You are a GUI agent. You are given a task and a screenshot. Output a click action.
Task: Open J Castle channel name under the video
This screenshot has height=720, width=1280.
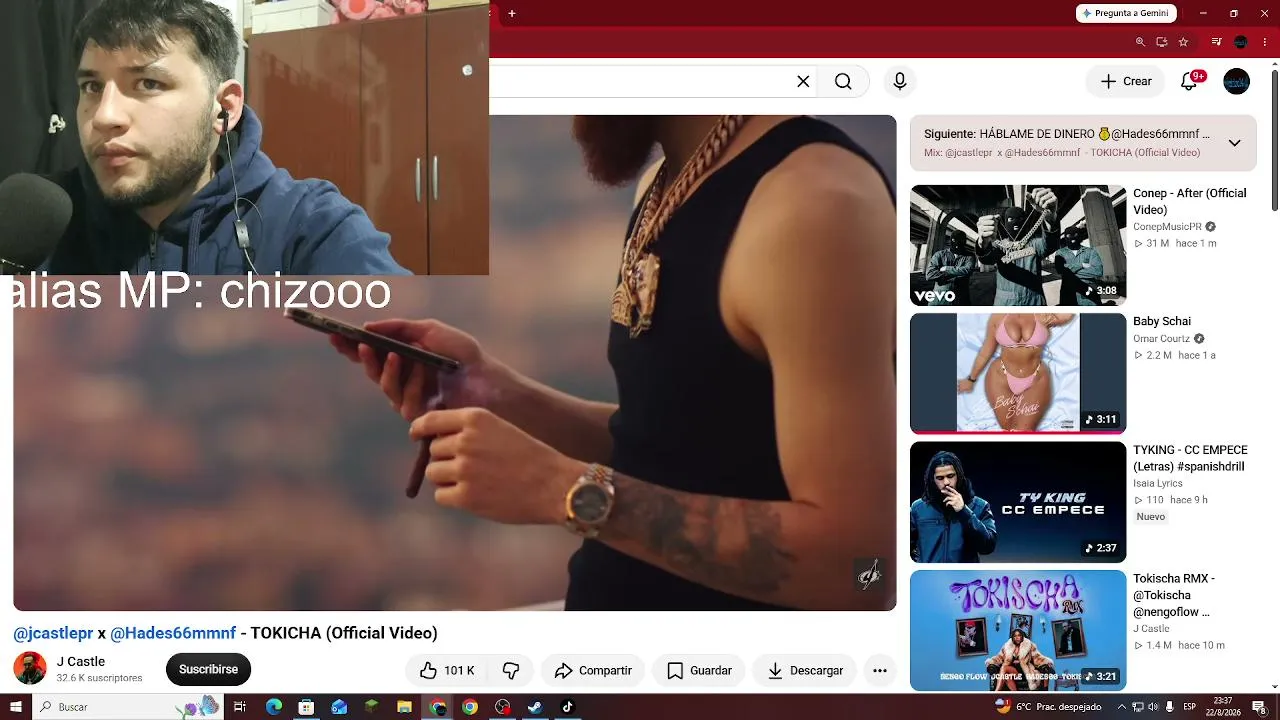coord(81,661)
